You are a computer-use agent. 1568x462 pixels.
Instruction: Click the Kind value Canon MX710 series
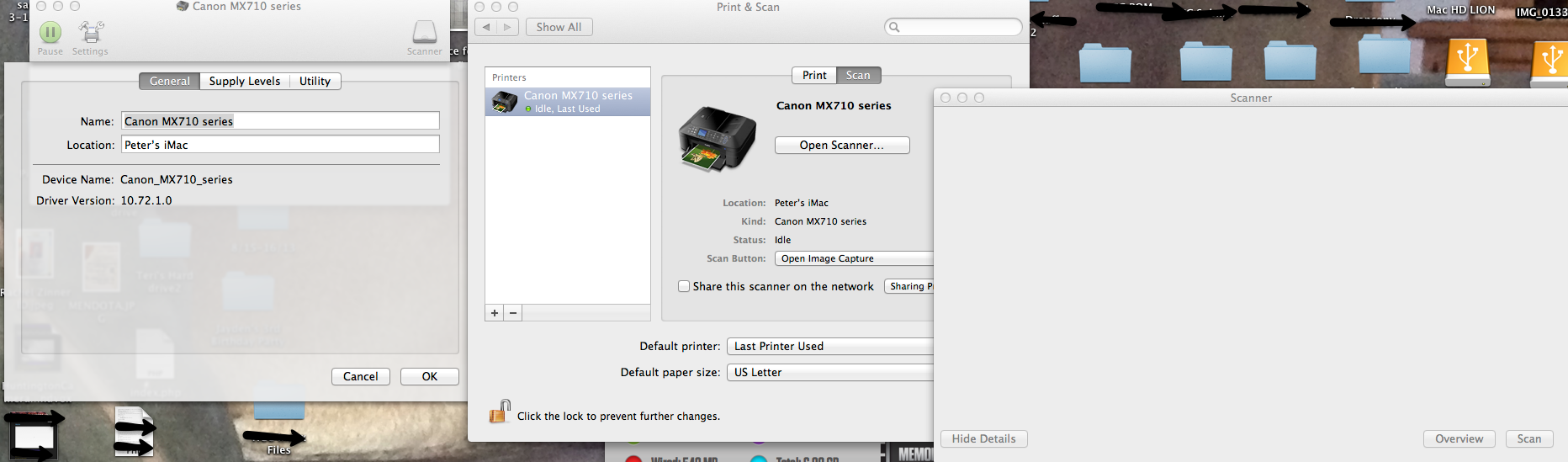tap(821, 221)
